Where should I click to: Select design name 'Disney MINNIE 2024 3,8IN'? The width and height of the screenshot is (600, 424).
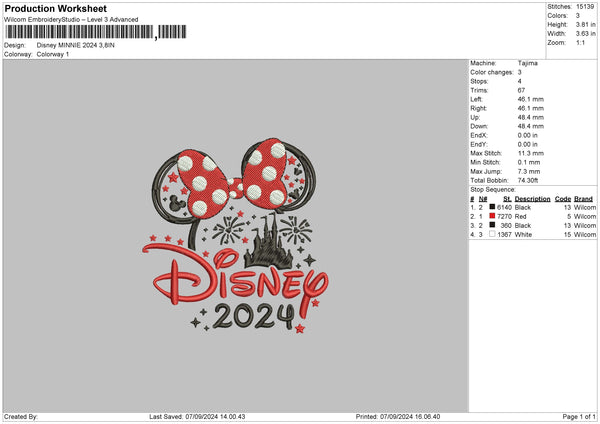coord(75,45)
